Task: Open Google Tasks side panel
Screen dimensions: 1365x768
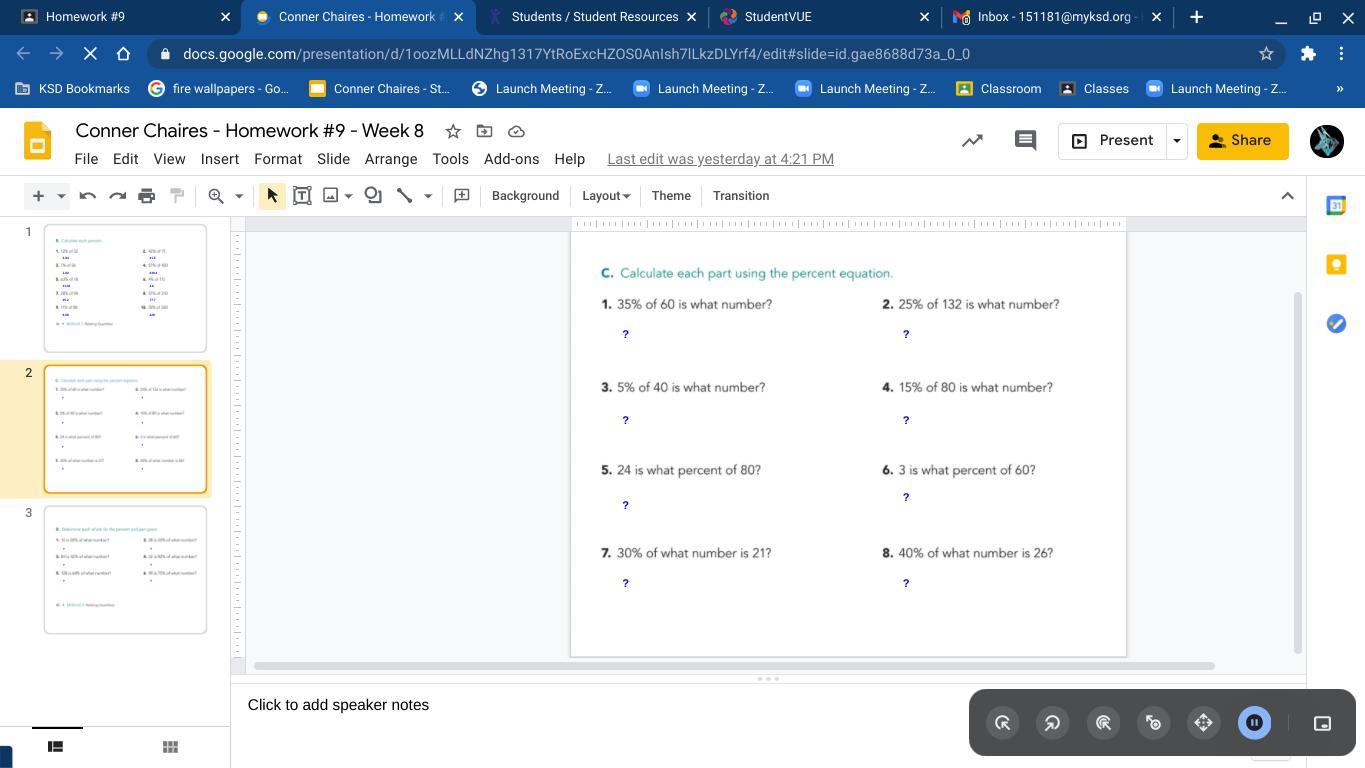Action: click(x=1336, y=323)
